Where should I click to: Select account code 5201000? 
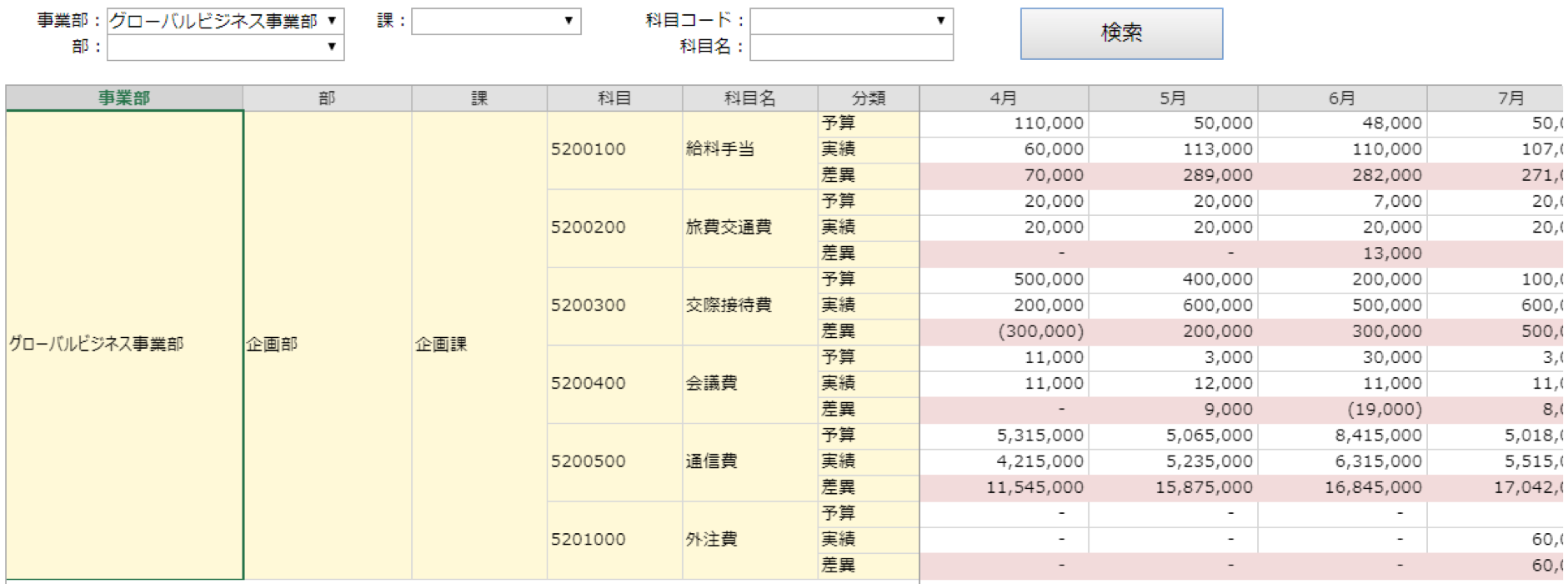(x=614, y=539)
